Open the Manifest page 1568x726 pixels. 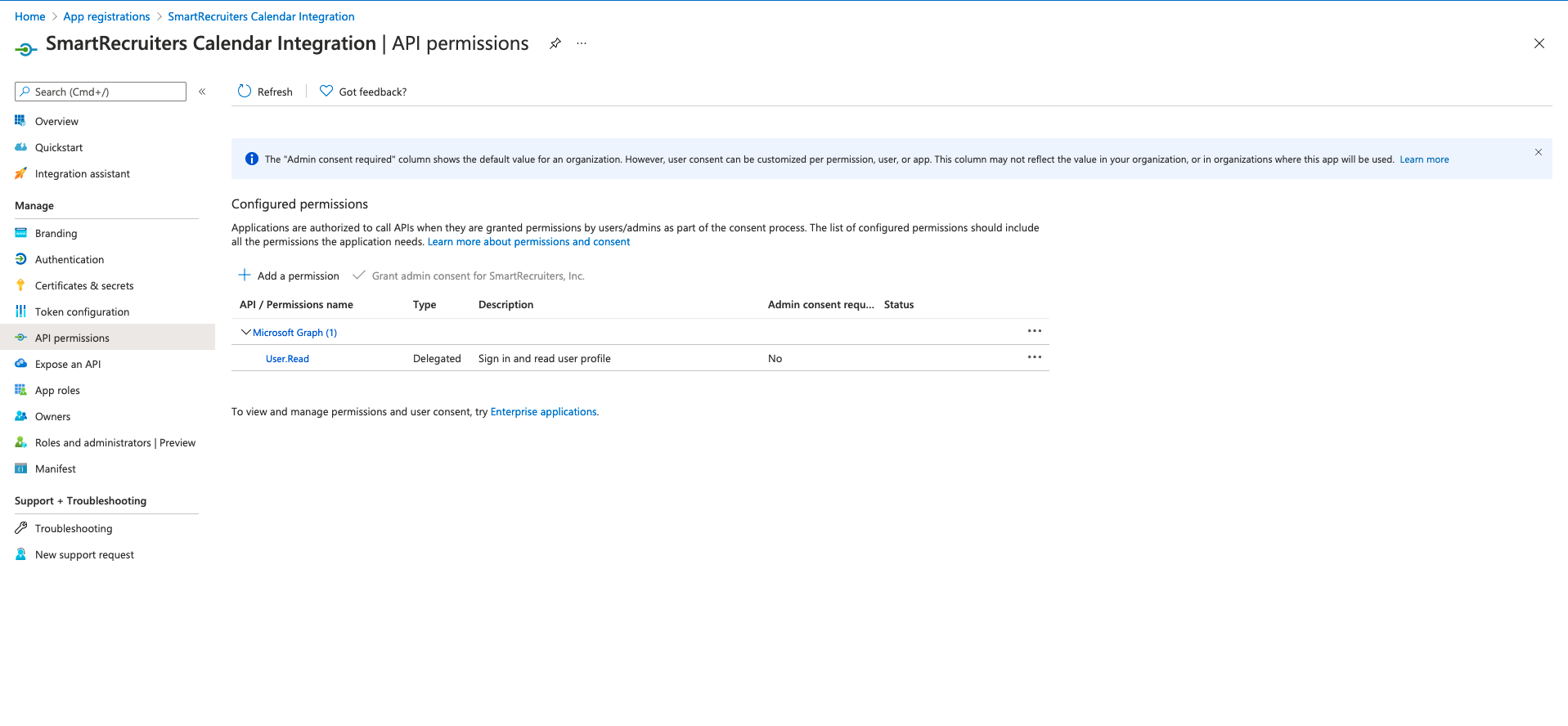56,468
